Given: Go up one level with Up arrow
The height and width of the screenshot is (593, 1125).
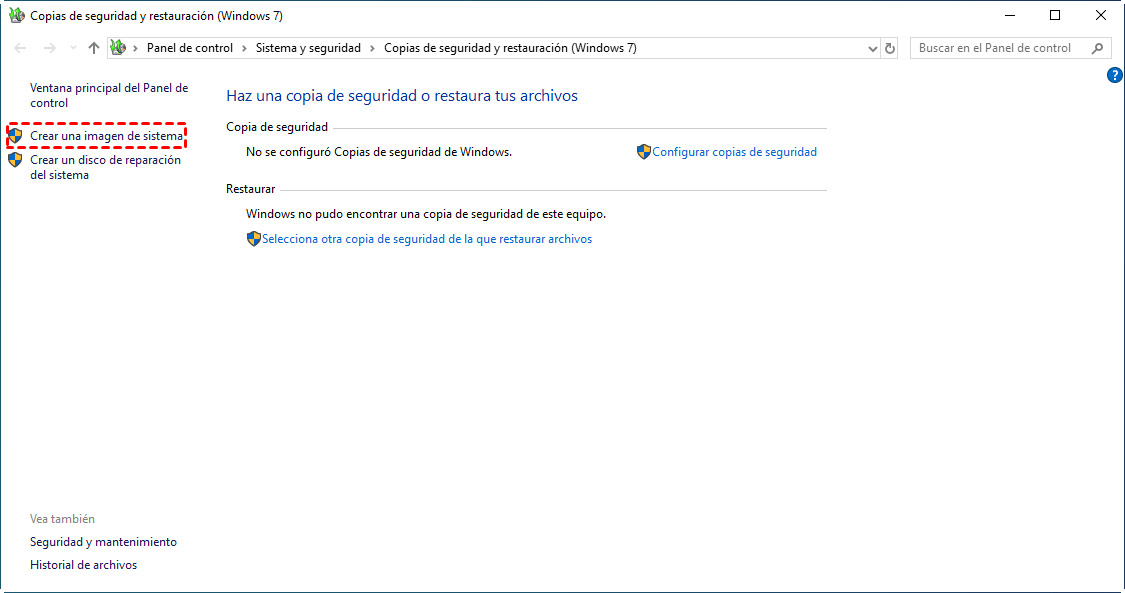Looking at the screenshot, I should pos(94,48).
